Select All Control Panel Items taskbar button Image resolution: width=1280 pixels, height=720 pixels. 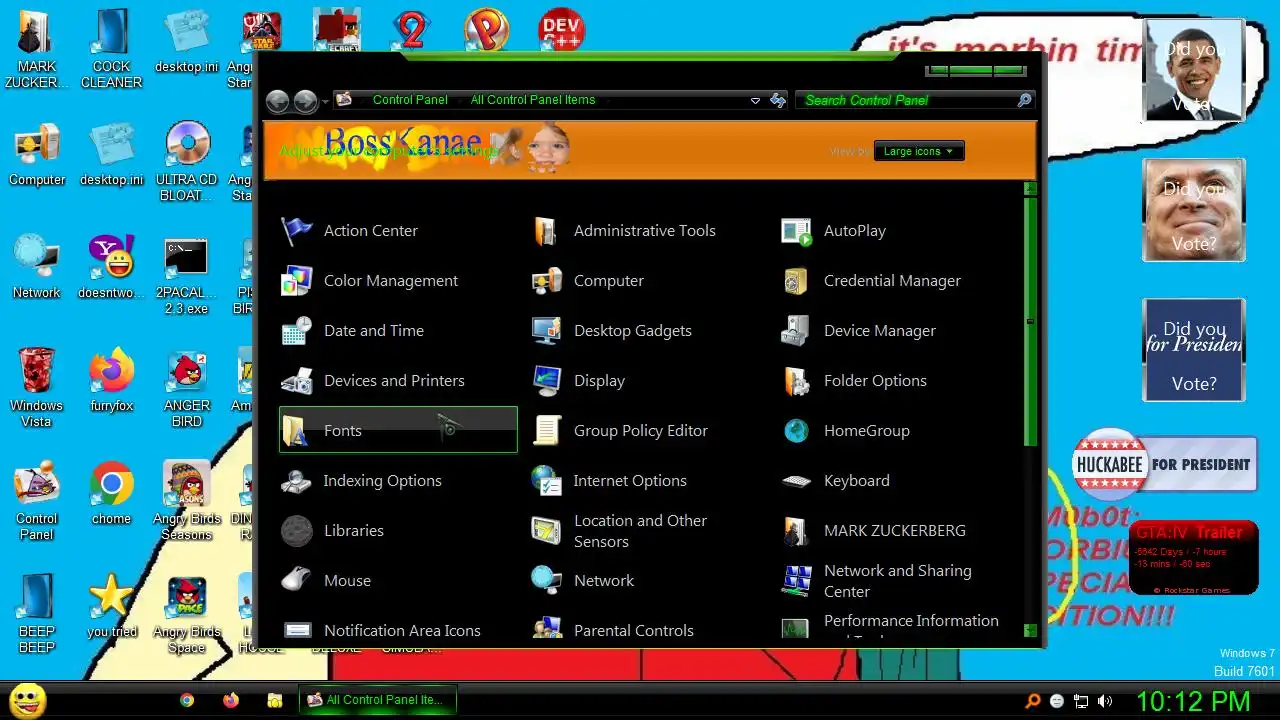[x=378, y=700]
